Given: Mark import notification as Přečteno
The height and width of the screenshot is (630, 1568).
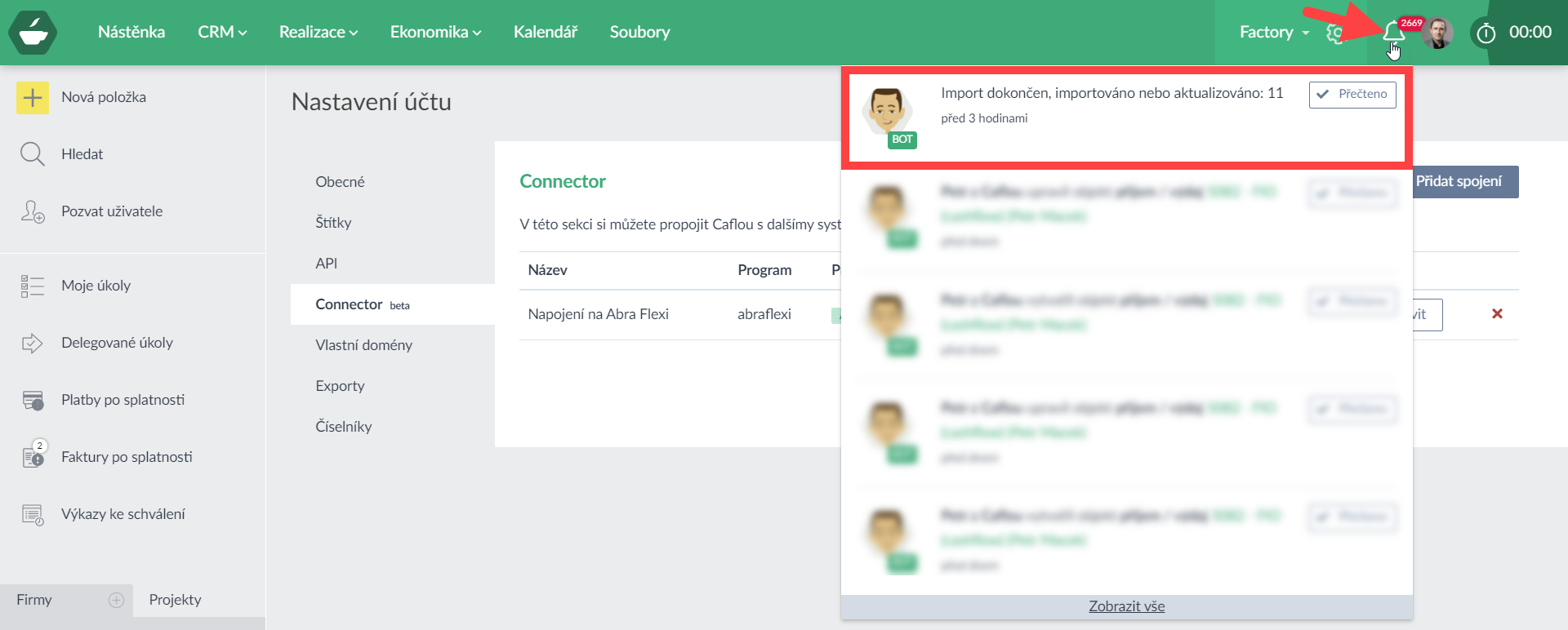Looking at the screenshot, I should click(x=1352, y=95).
